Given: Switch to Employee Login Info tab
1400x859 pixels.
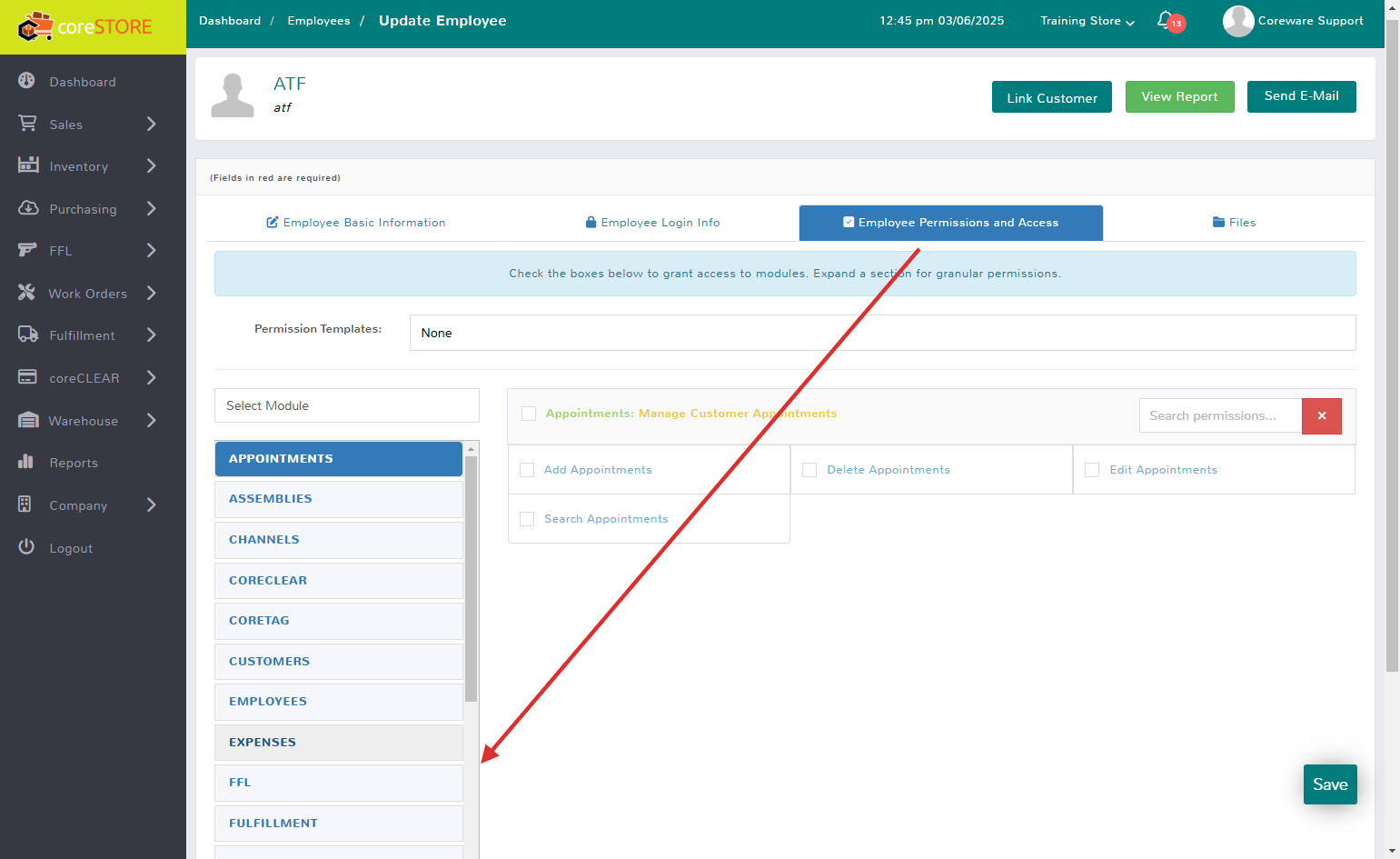Looking at the screenshot, I should [652, 223].
